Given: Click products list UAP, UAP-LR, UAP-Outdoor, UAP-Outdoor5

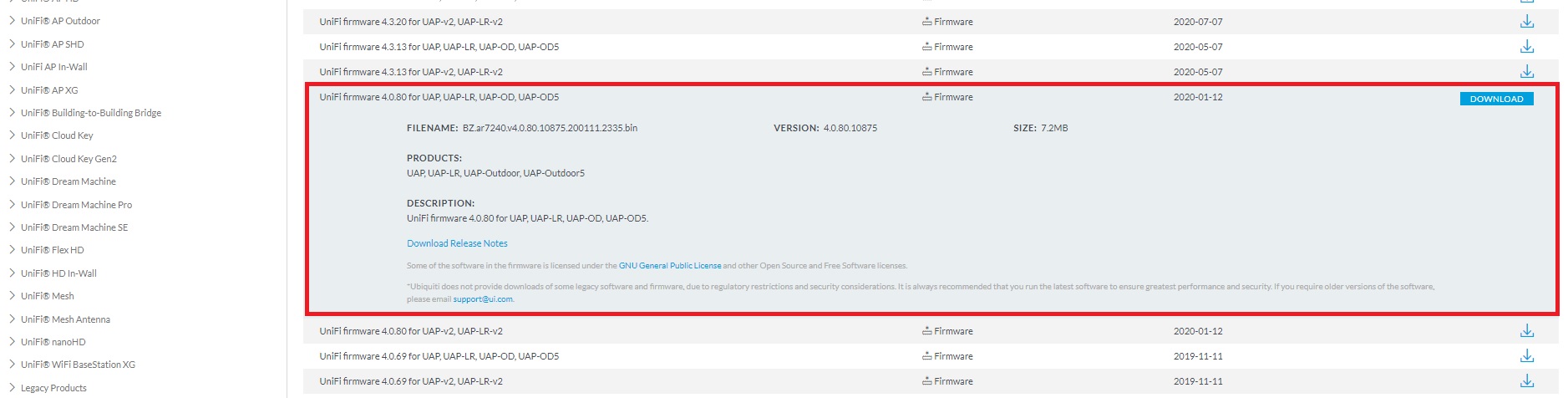Looking at the screenshot, I should tap(495, 173).
